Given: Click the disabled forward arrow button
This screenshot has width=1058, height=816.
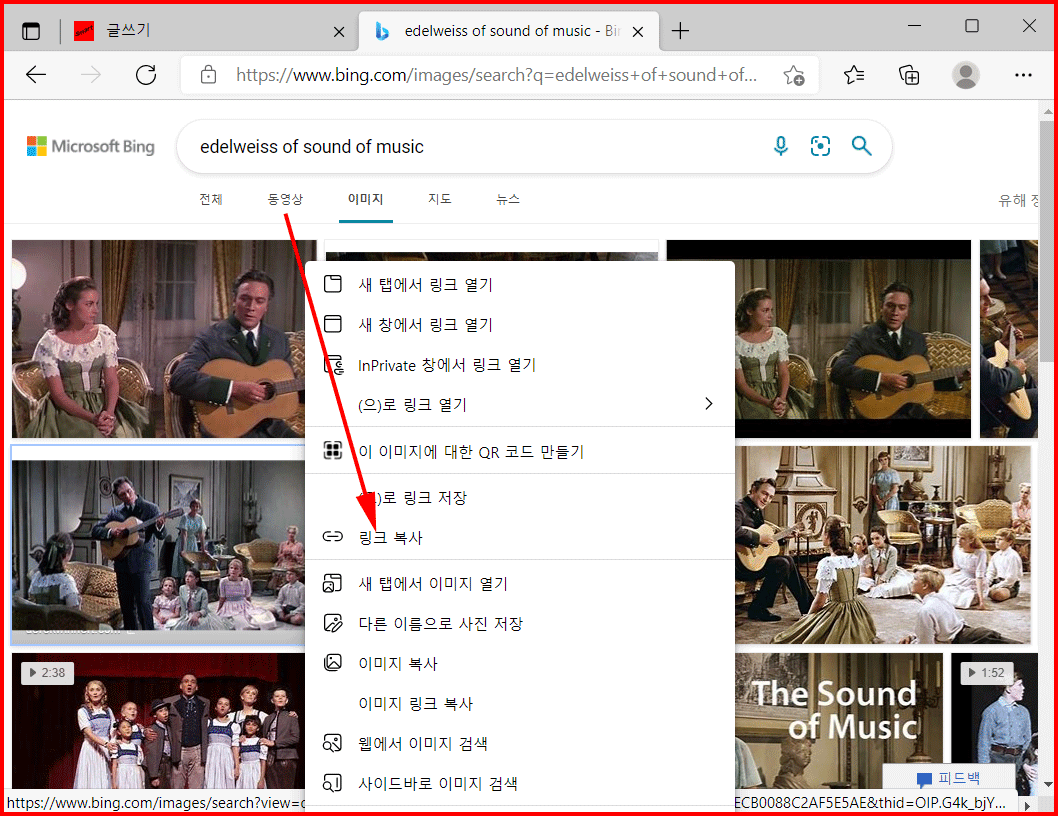Looking at the screenshot, I should tap(90, 75).
